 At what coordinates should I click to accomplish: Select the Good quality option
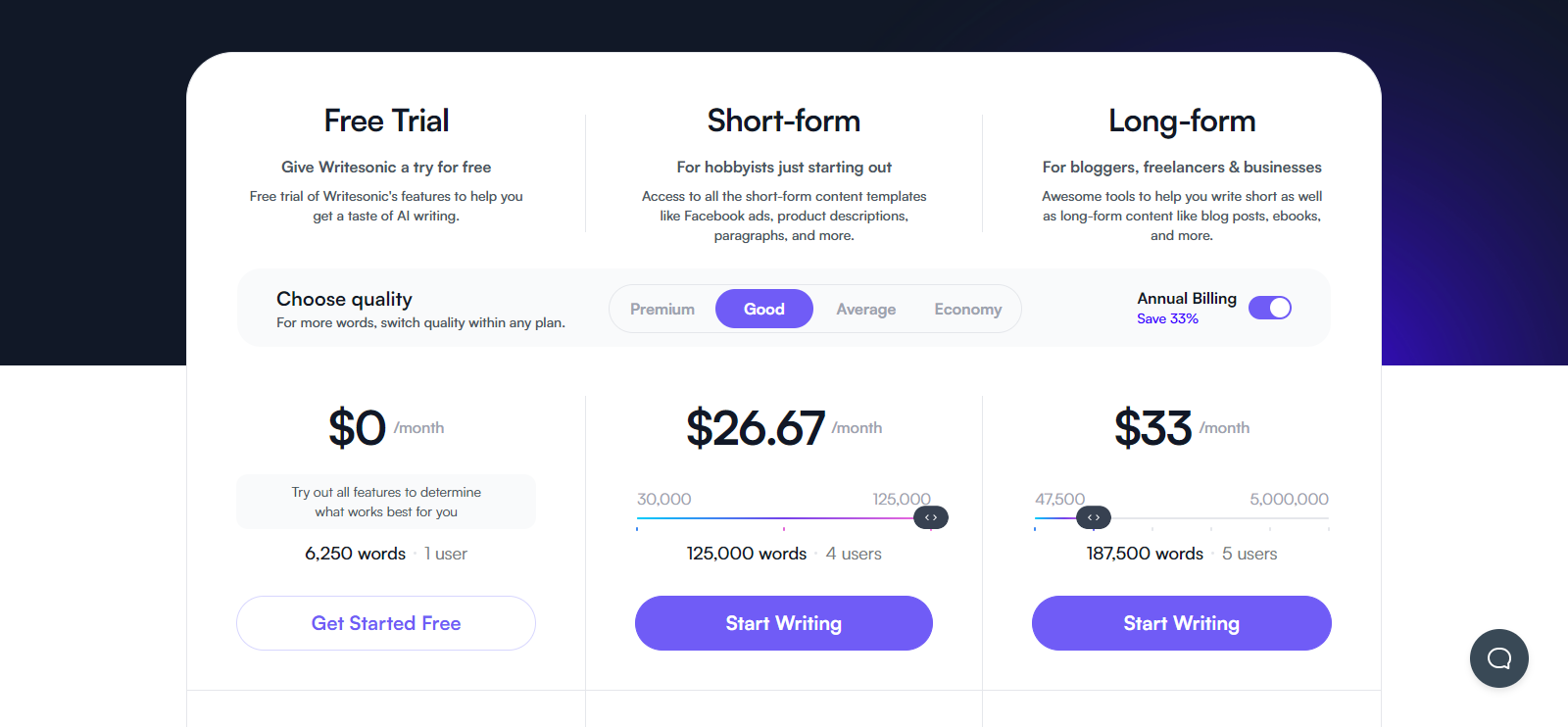click(764, 309)
